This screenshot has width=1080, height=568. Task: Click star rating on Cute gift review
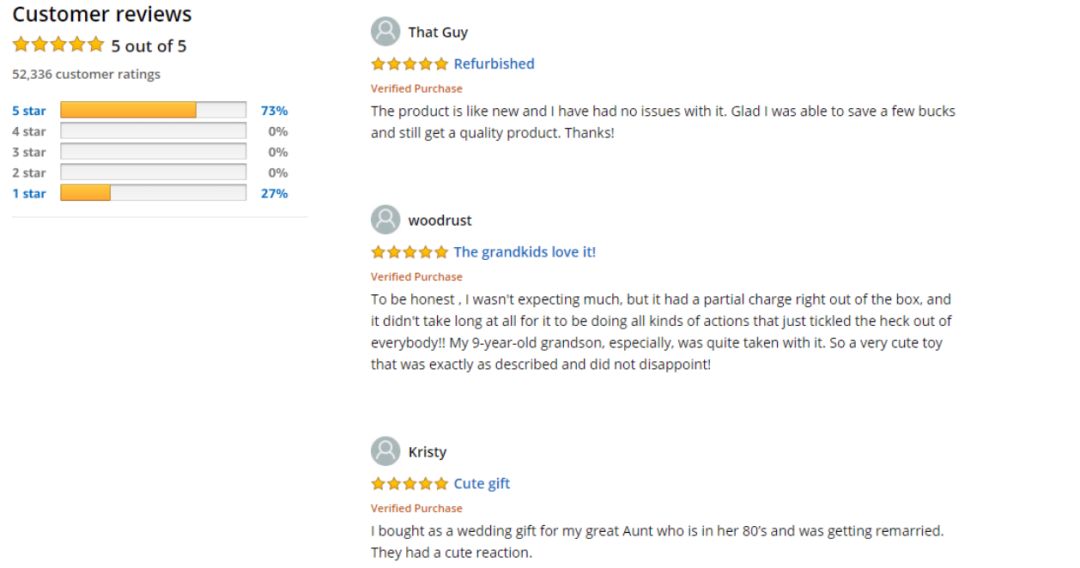pyautogui.click(x=410, y=483)
